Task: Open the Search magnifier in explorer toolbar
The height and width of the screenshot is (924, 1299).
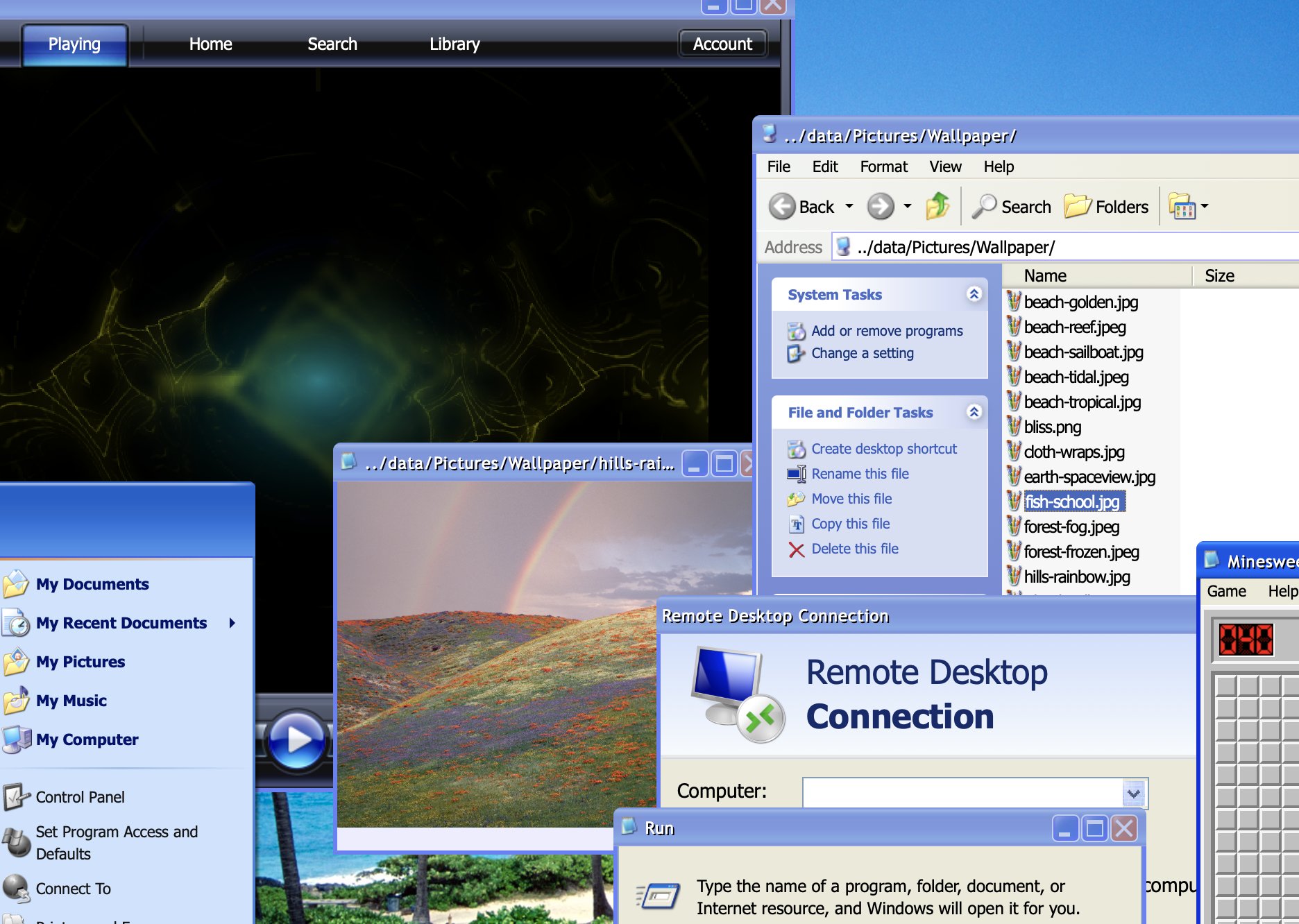Action: [x=984, y=207]
